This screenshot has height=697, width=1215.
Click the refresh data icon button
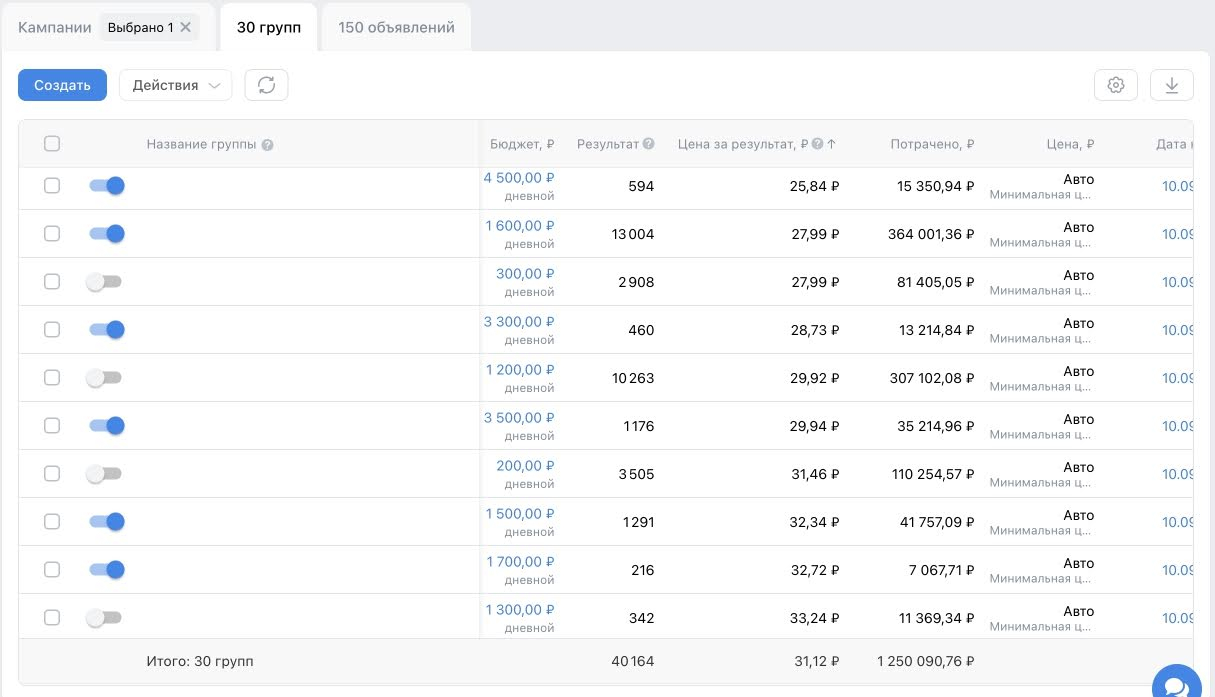click(266, 85)
